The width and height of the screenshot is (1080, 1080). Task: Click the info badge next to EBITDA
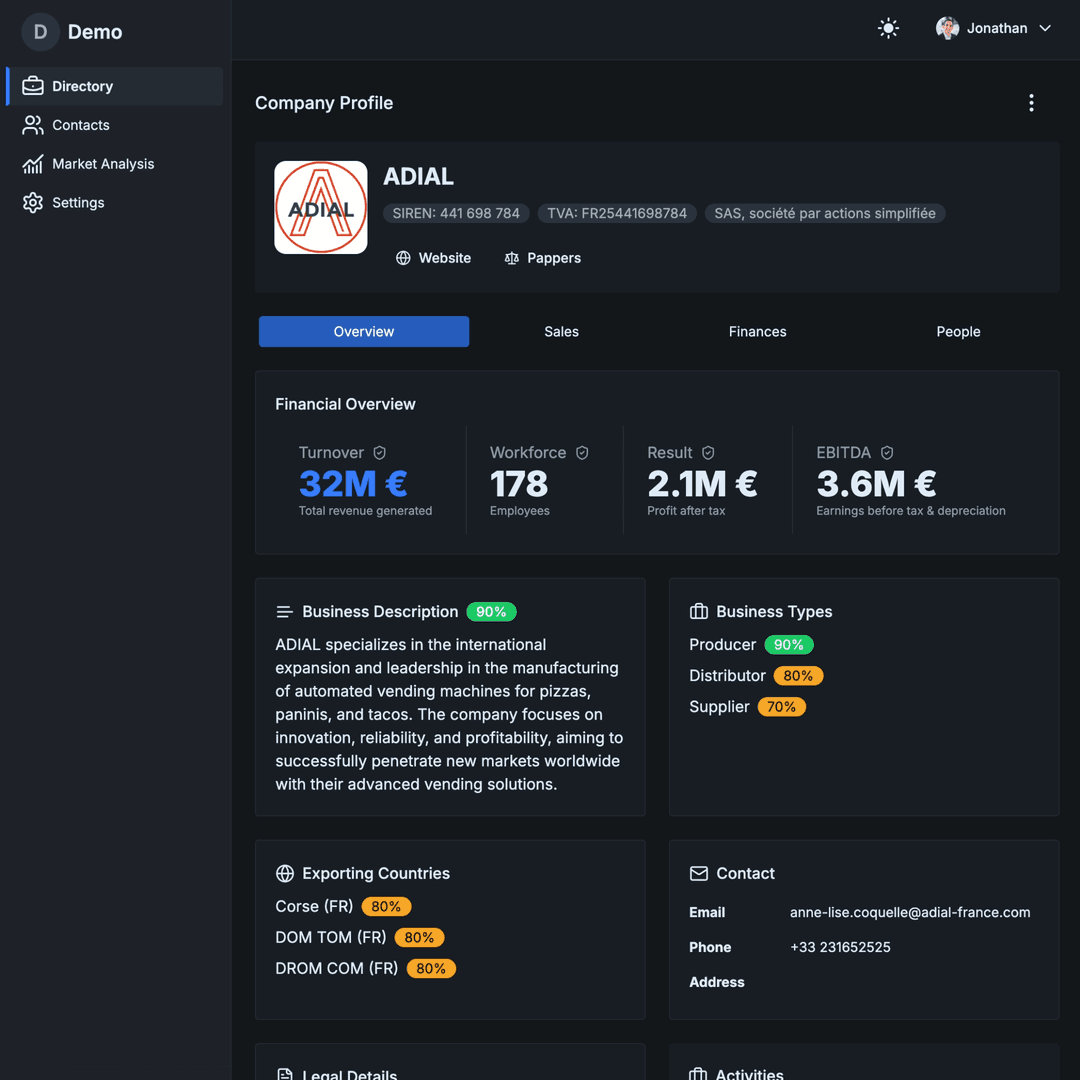pos(886,452)
